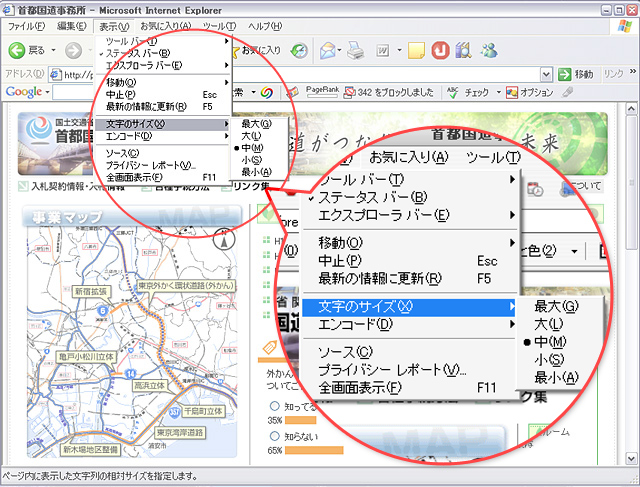Click the 亀戸小松川立体 map label
Image resolution: width=640 pixels, height=487 pixels.
86,357
